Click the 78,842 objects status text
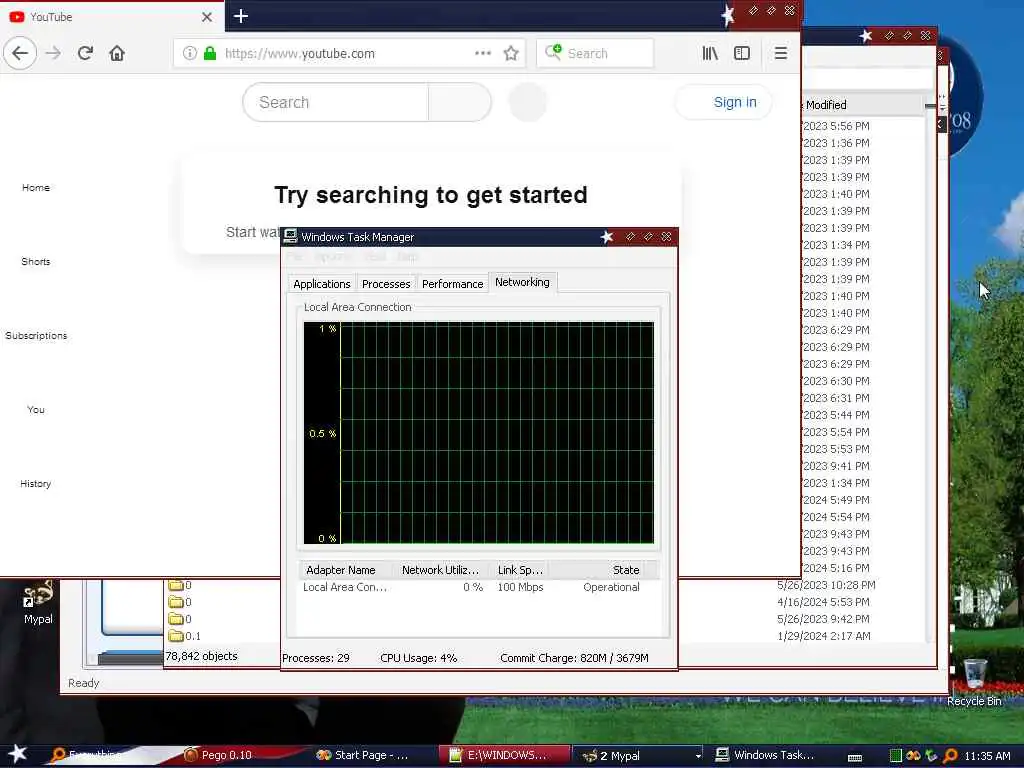Image resolution: width=1024 pixels, height=768 pixels. 201,656
